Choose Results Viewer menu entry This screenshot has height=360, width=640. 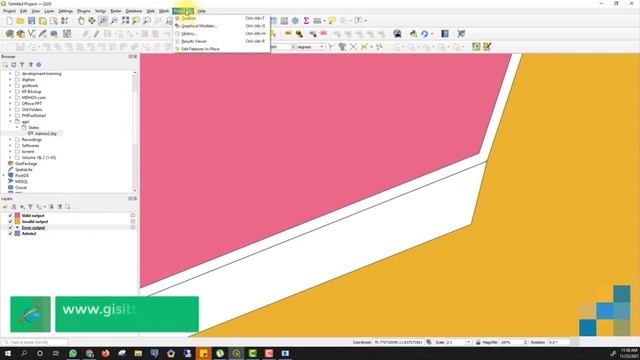pos(221,42)
